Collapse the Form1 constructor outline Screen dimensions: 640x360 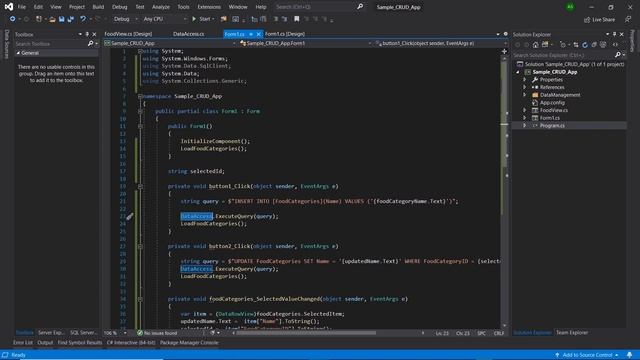pos(140,127)
